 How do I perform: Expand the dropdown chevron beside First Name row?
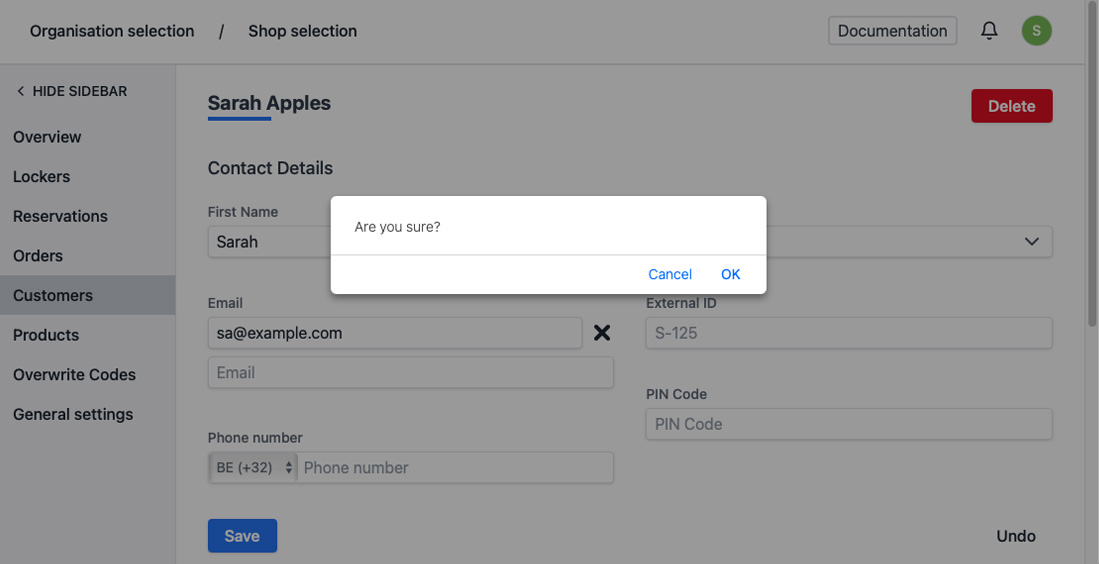(x=1032, y=242)
